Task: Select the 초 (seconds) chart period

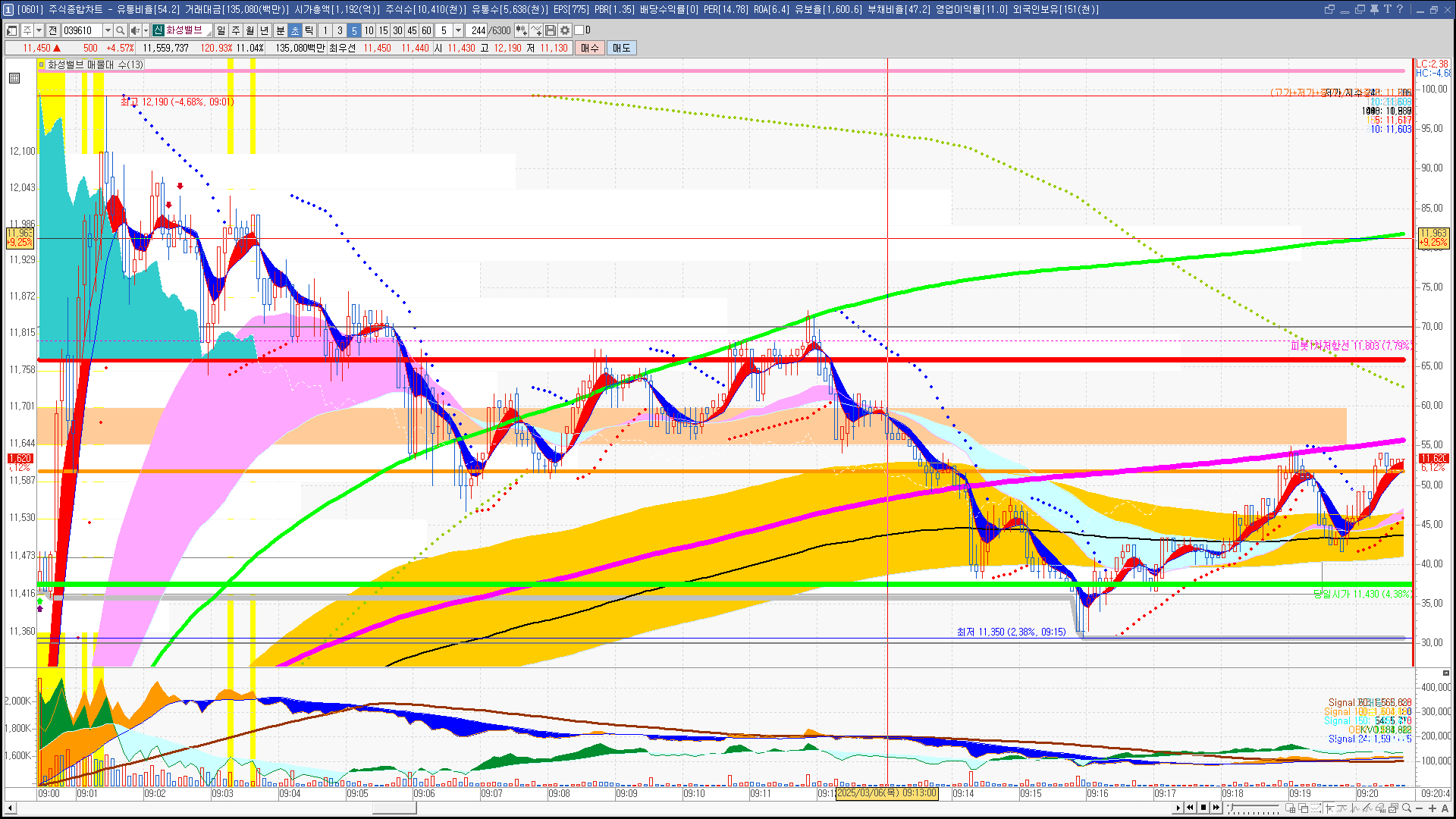Action: pos(295,30)
